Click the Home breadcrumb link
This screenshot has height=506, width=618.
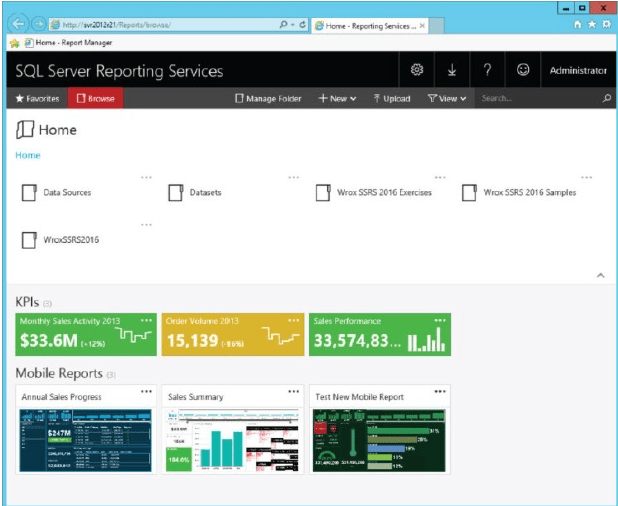coord(28,155)
